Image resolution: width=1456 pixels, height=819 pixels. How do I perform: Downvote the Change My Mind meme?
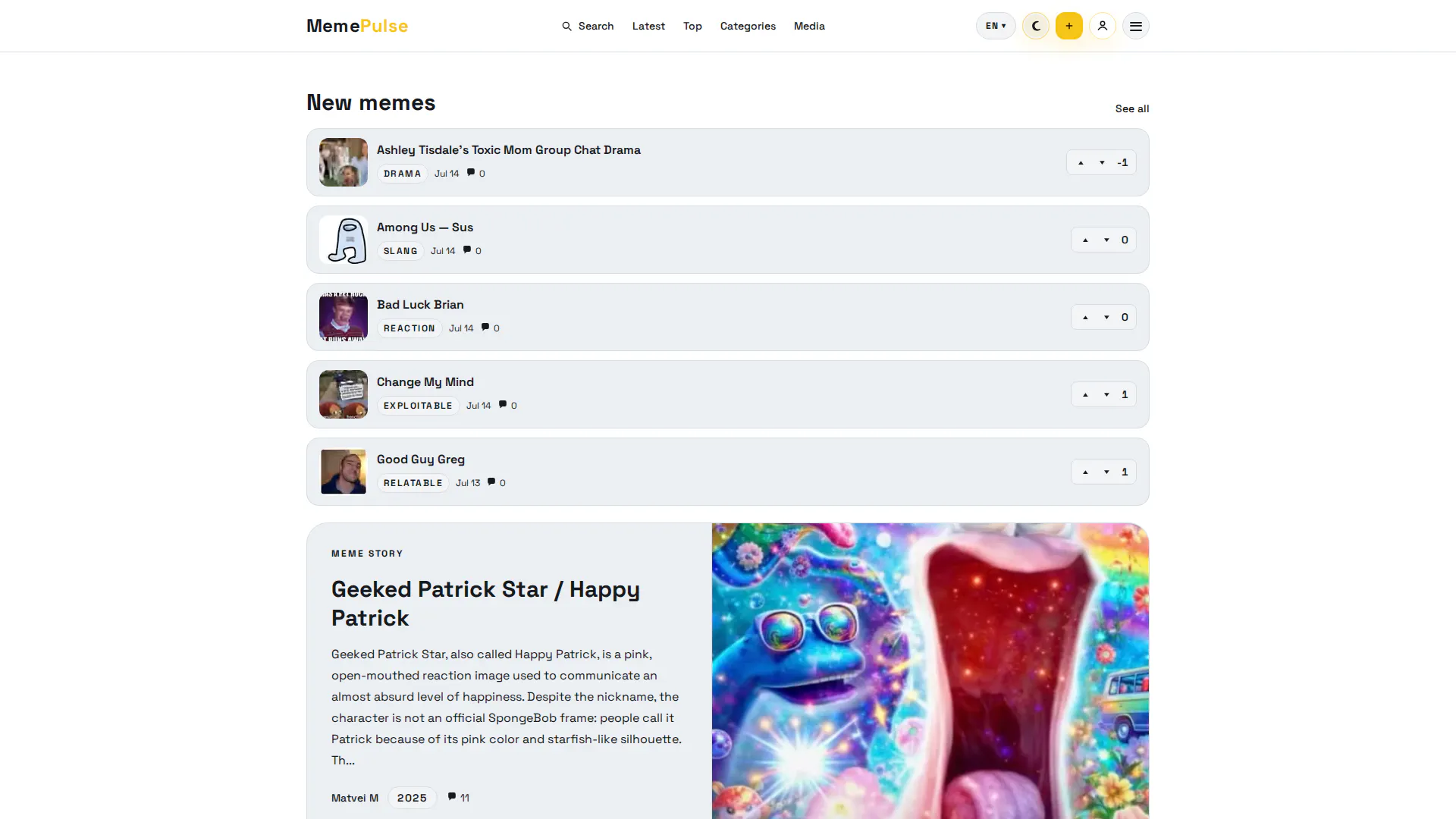[1106, 394]
